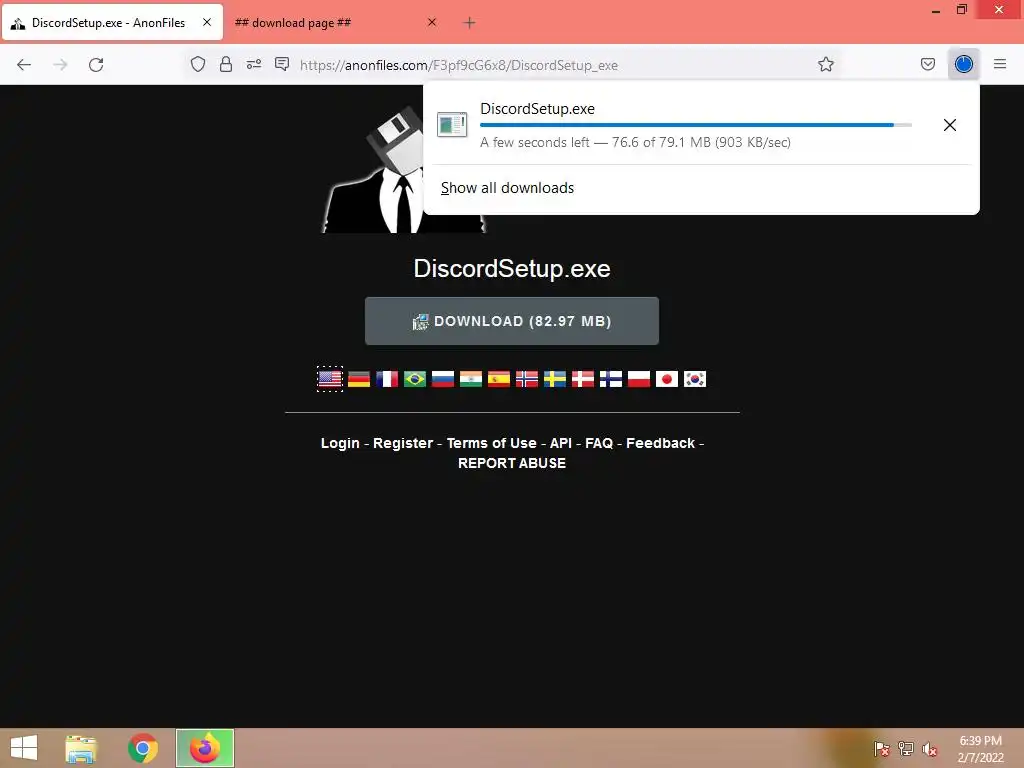Open the Action Center flag in tray

(881, 749)
